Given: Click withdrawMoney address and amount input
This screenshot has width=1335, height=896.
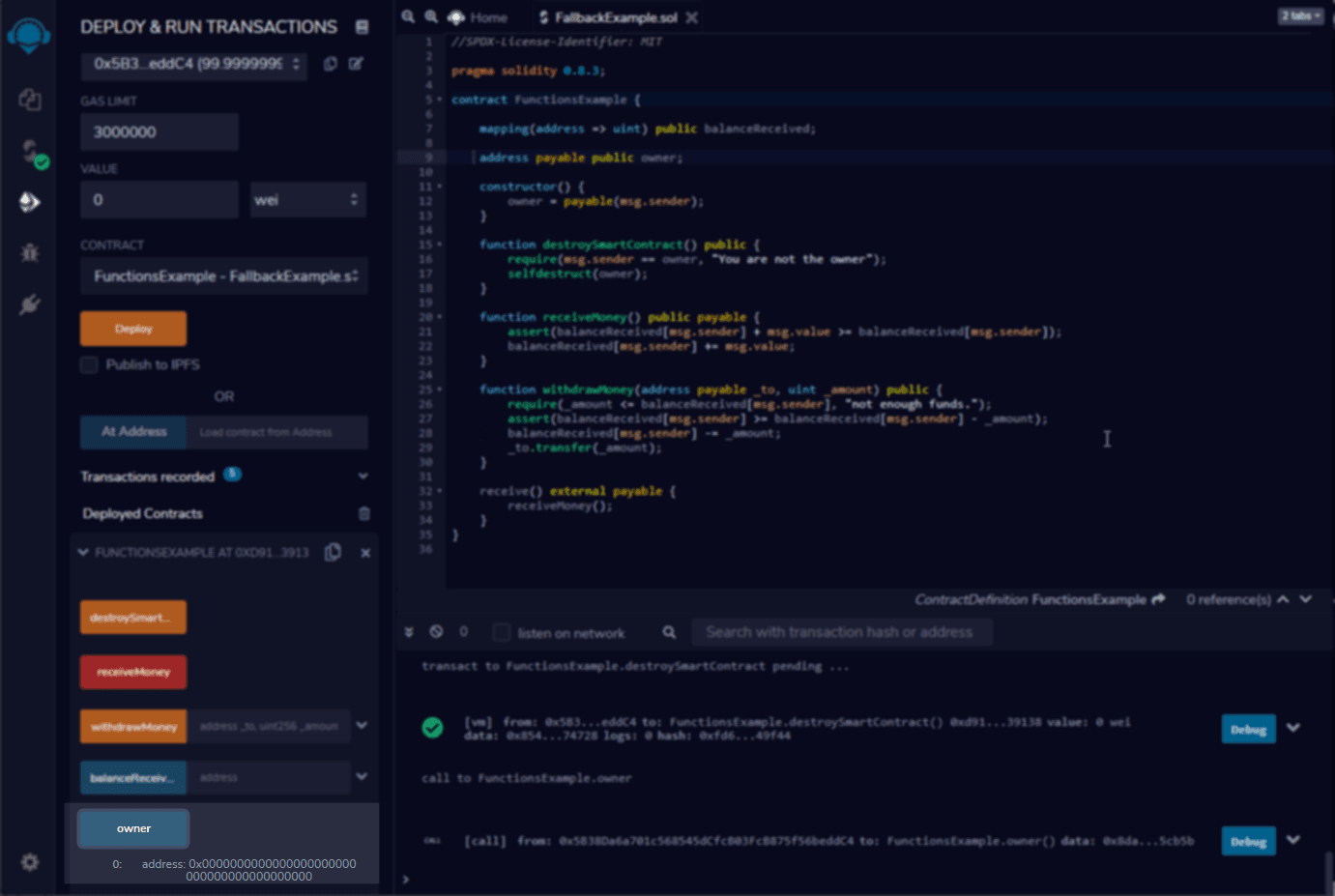Looking at the screenshot, I should (268, 727).
